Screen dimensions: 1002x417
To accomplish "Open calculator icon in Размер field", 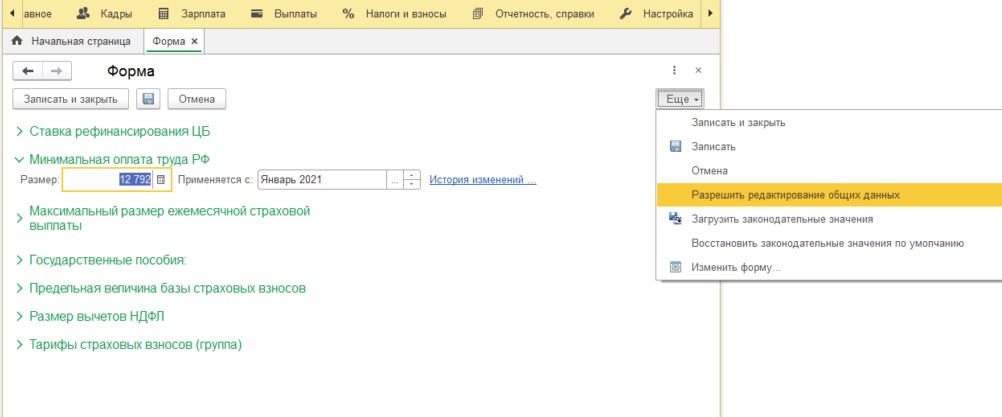I will [x=161, y=180].
